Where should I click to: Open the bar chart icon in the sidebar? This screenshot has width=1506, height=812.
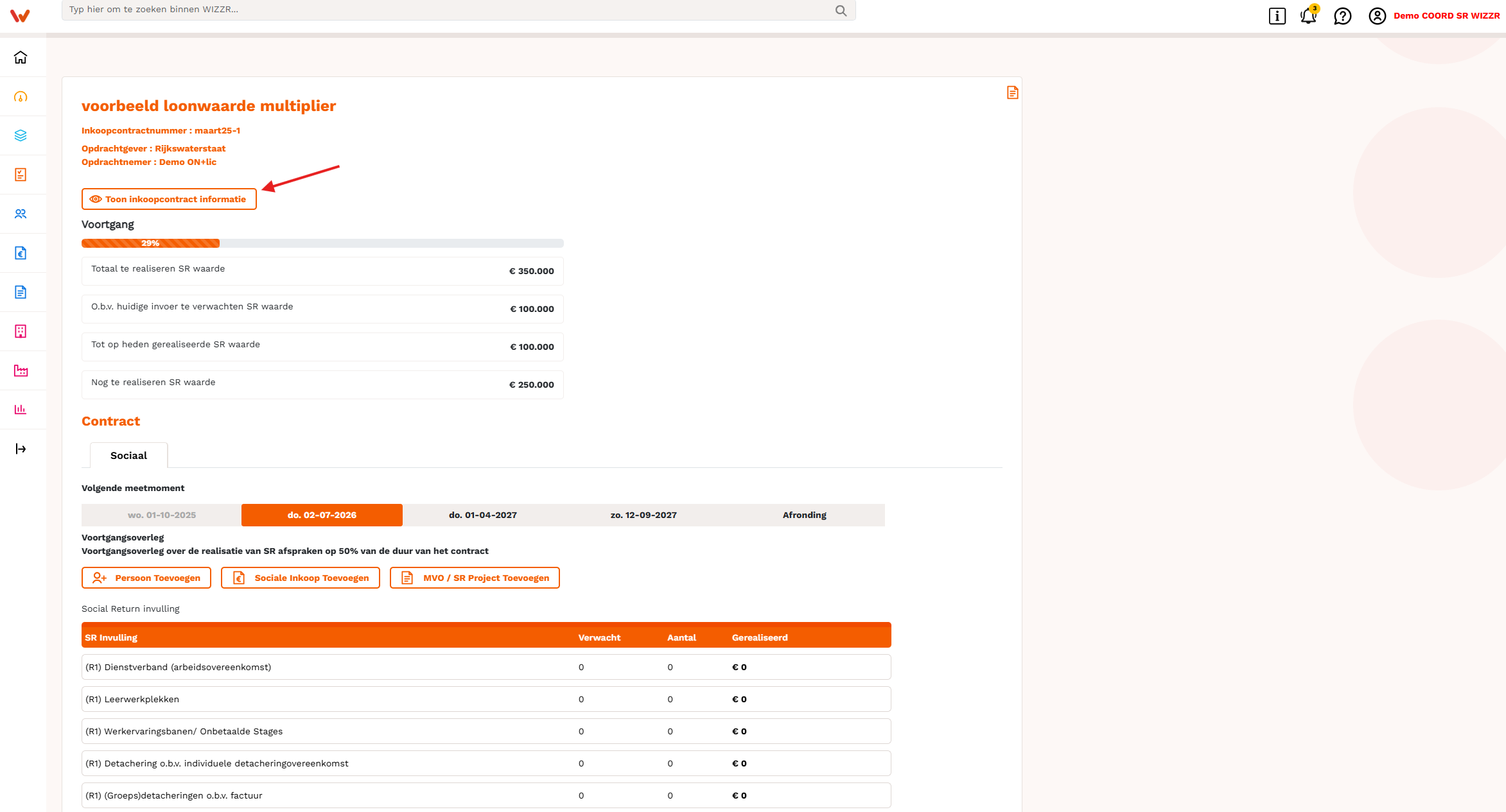tap(21, 410)
